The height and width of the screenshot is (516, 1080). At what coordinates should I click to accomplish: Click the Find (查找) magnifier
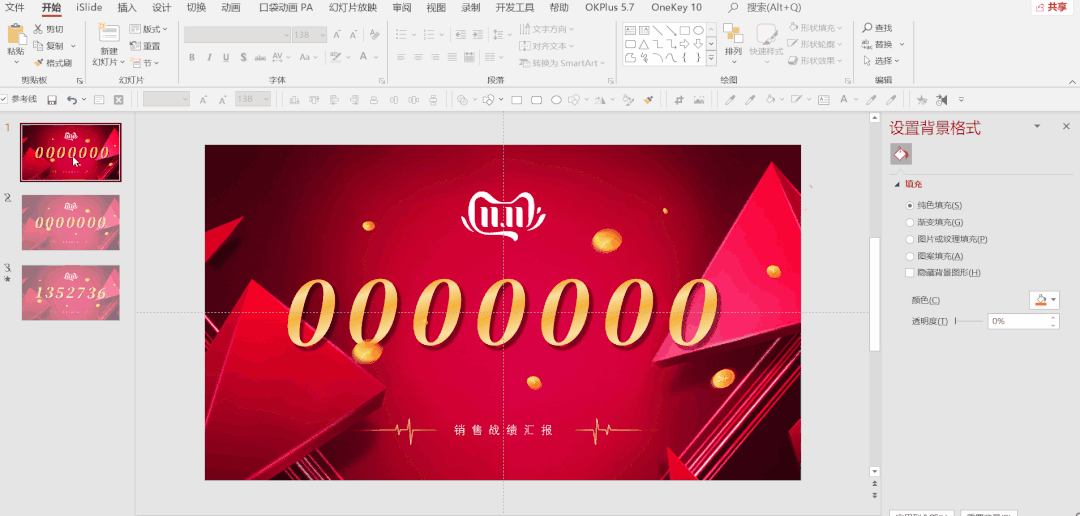pos(867,28)
